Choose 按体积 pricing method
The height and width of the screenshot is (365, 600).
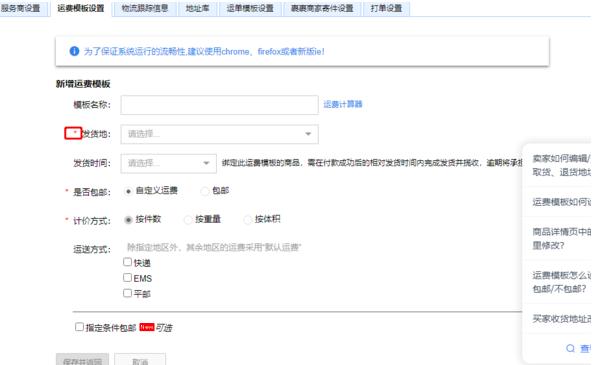tap(248, 220)
